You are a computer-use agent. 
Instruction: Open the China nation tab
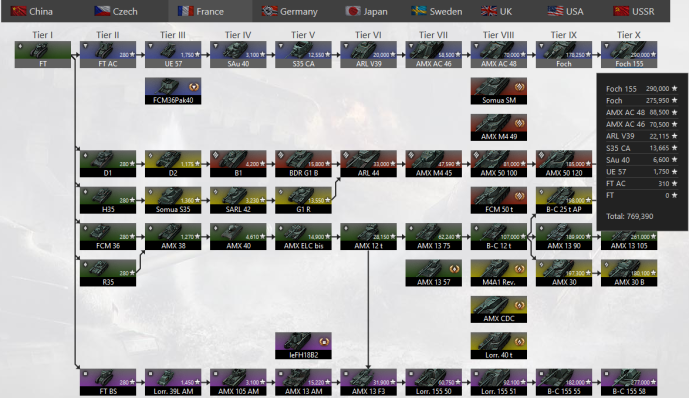(x=32, y=11)
